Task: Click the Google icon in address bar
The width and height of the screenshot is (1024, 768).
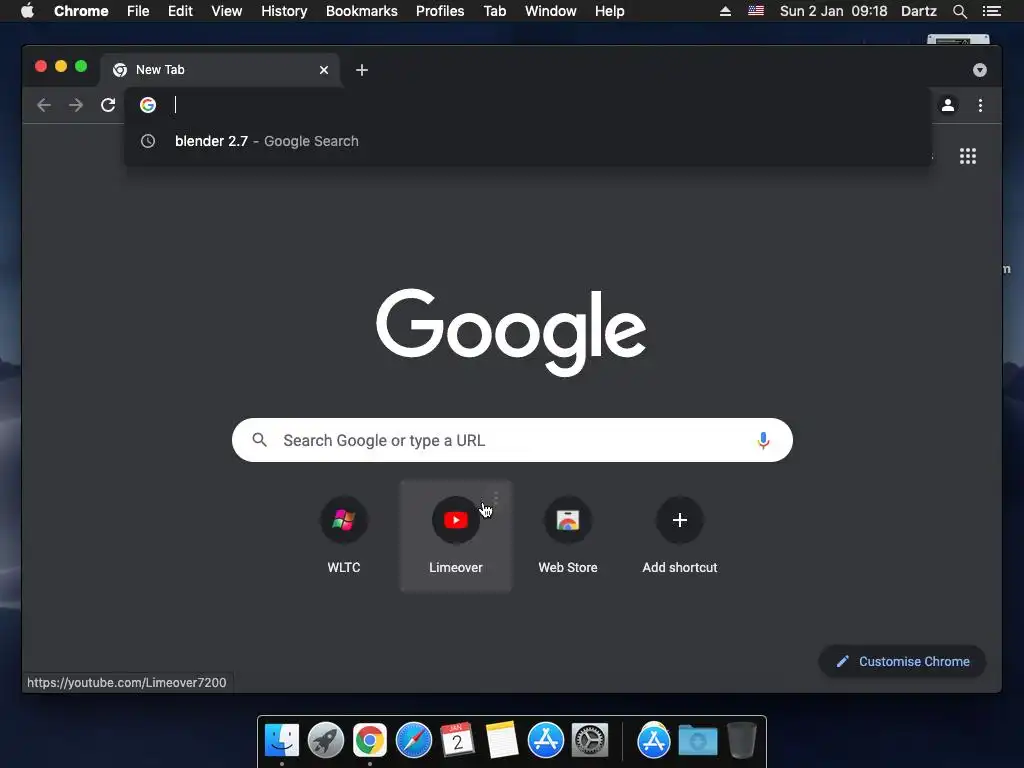Action: [148, 105]
